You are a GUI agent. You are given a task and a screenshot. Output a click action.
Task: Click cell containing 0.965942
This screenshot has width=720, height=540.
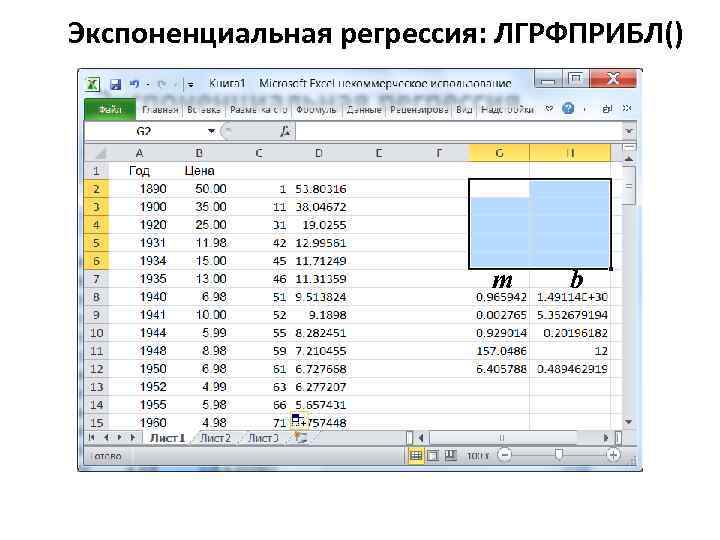click(500, 297)
